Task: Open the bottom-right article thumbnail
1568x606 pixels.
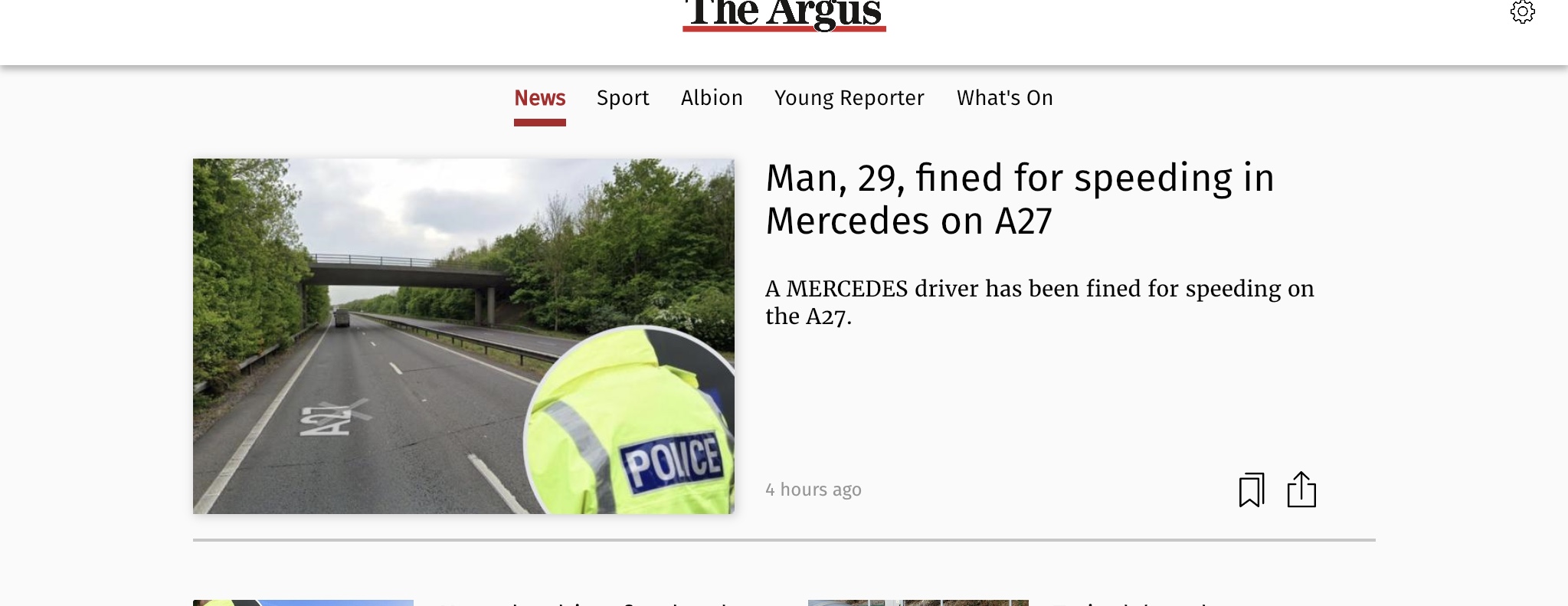Action: (918, 603)
